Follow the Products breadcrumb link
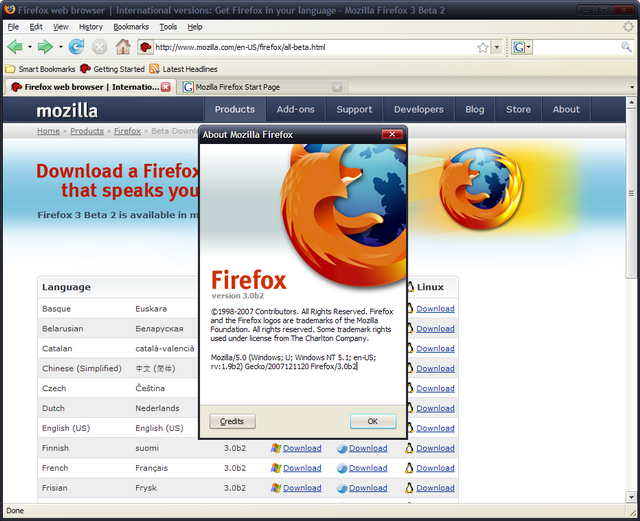This screenshot has width=640, height=521. [x=87, y=131]
